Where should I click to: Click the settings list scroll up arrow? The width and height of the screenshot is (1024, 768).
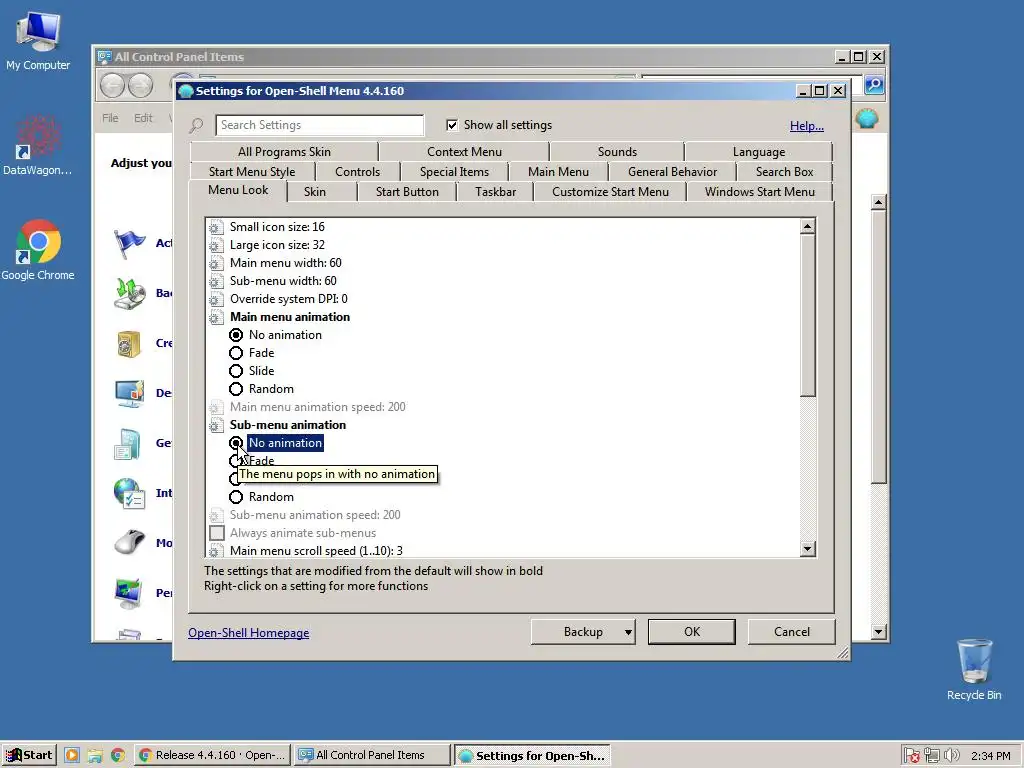807,227
